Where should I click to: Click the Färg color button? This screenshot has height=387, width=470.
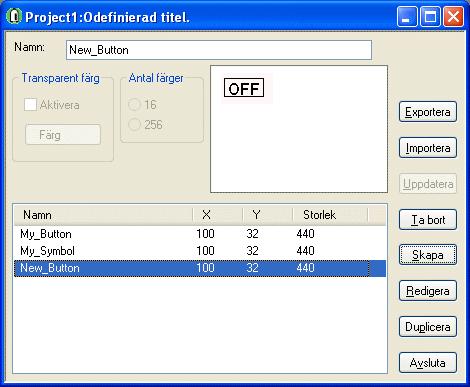(x=63, y=135)
